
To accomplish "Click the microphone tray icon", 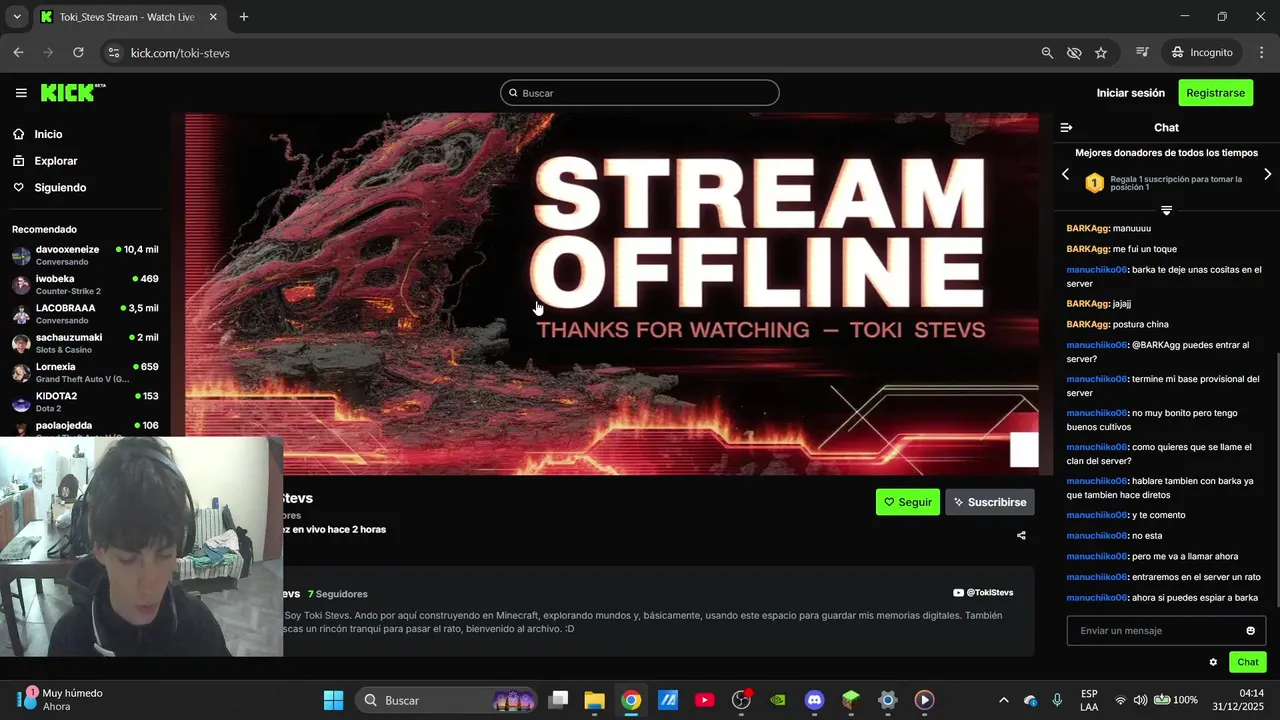I will pos(1057,700).
